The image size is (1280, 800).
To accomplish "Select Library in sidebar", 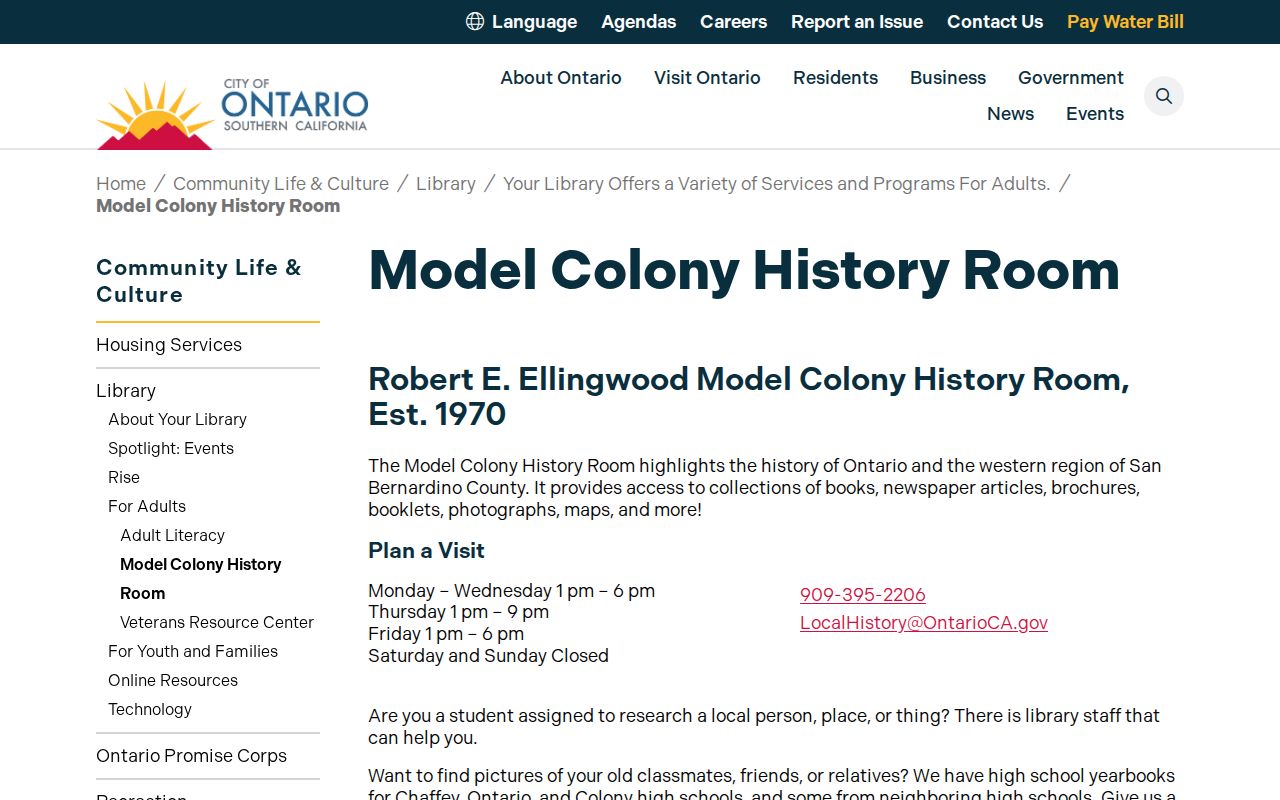I will point(126,390).
